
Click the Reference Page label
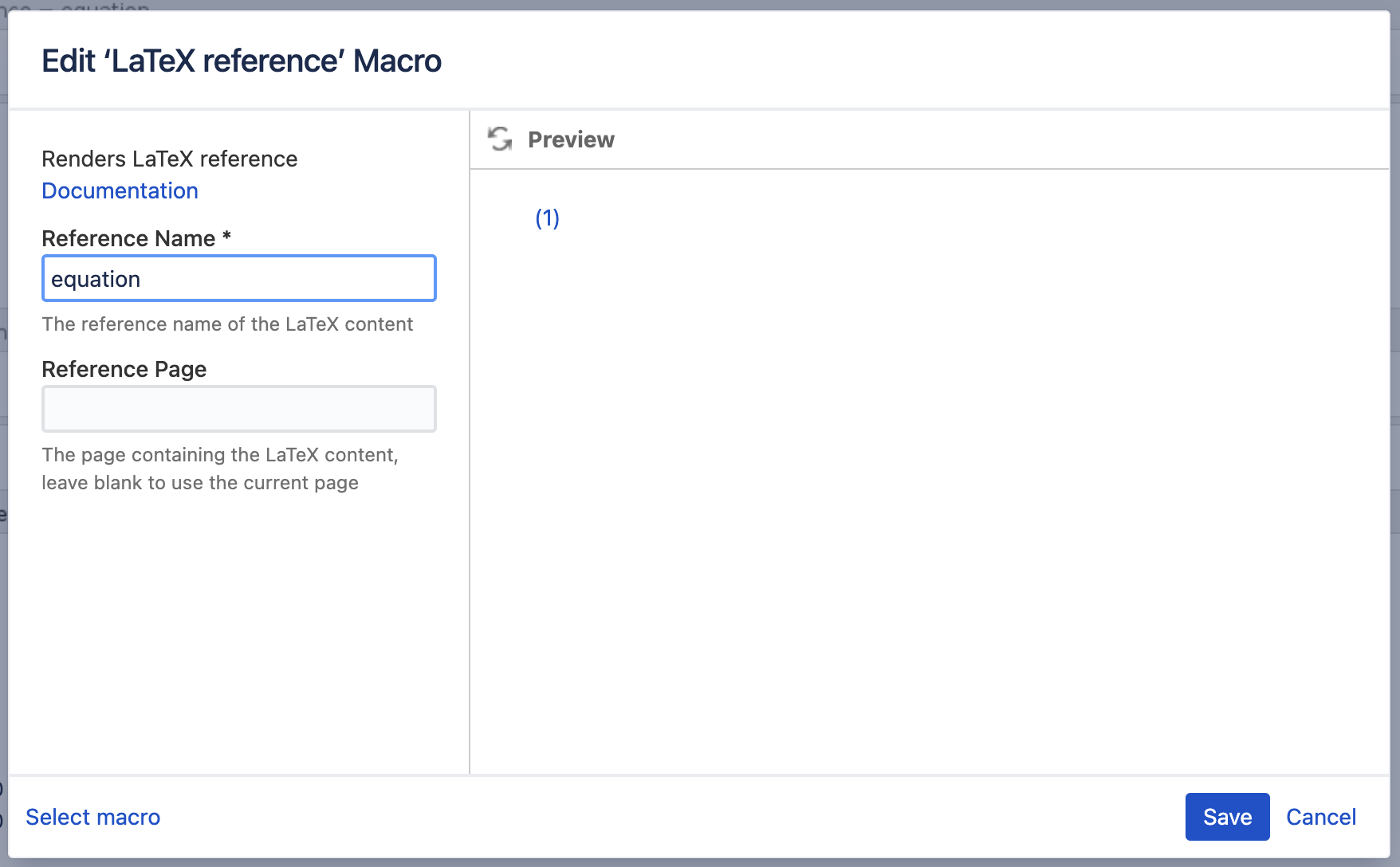[124, 369]
